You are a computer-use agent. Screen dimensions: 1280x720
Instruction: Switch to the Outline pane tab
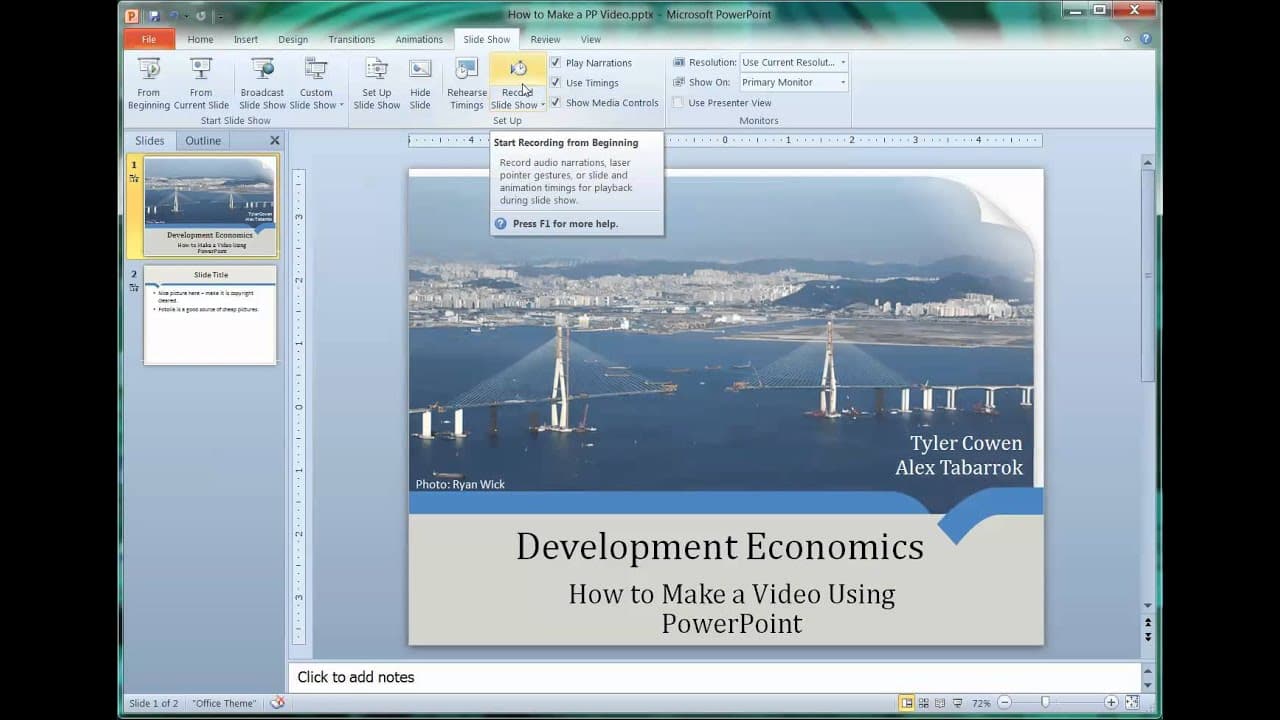tap(203, 141)
